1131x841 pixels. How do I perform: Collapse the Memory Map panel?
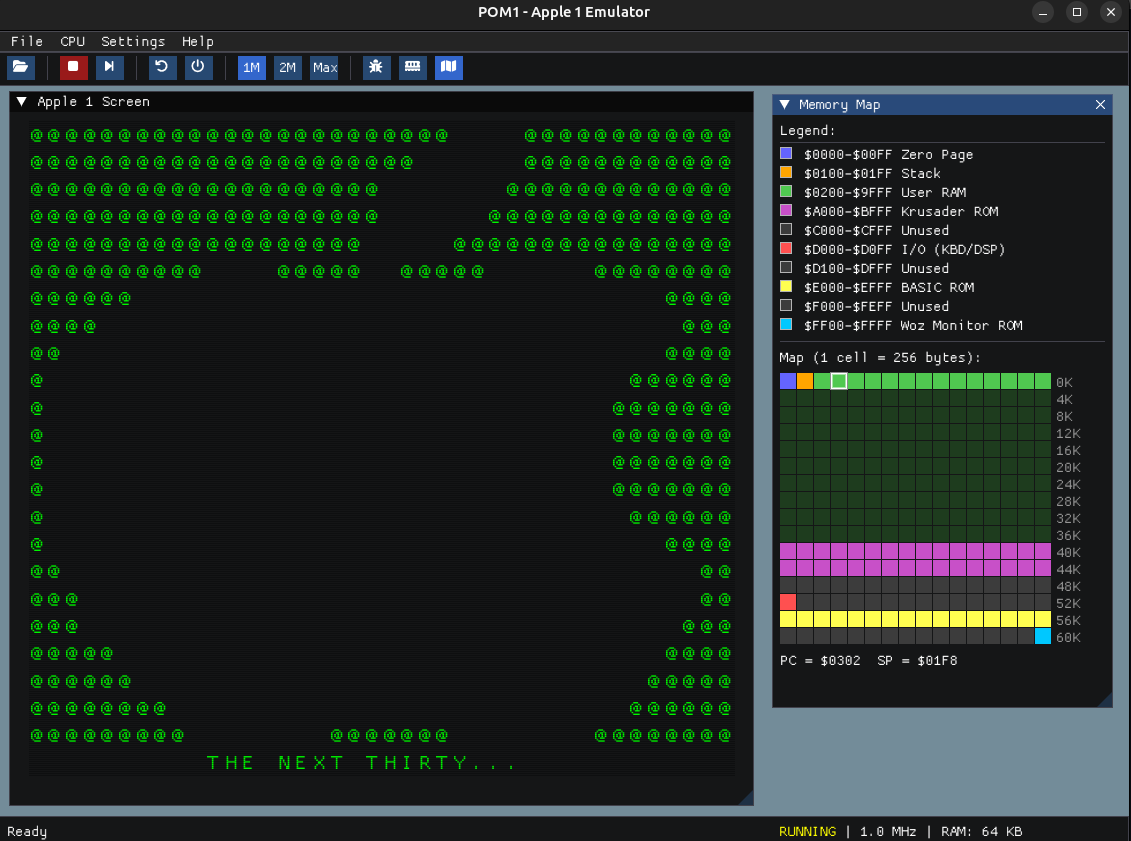786,104
